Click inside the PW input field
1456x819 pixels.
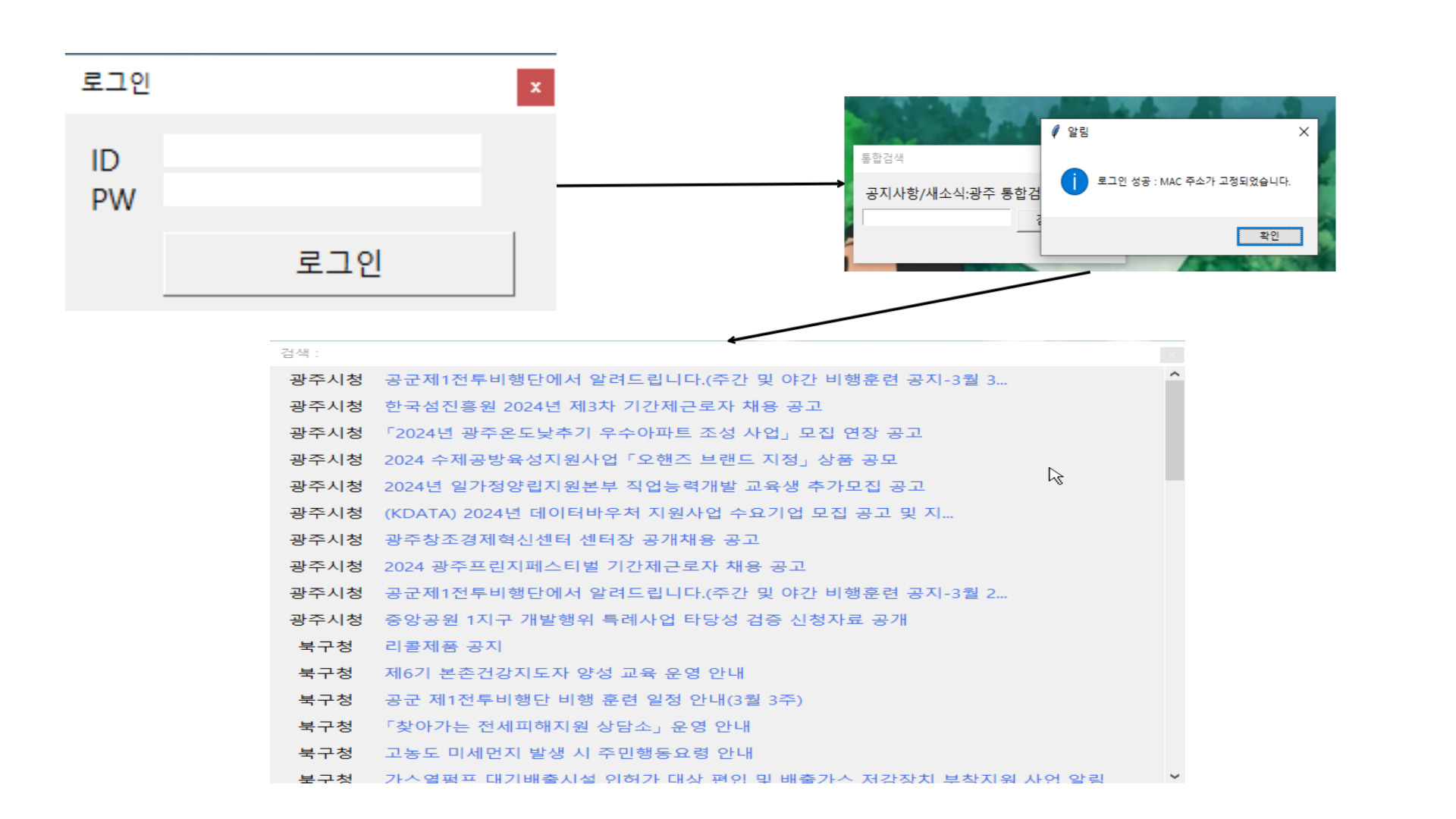[321, 190]
